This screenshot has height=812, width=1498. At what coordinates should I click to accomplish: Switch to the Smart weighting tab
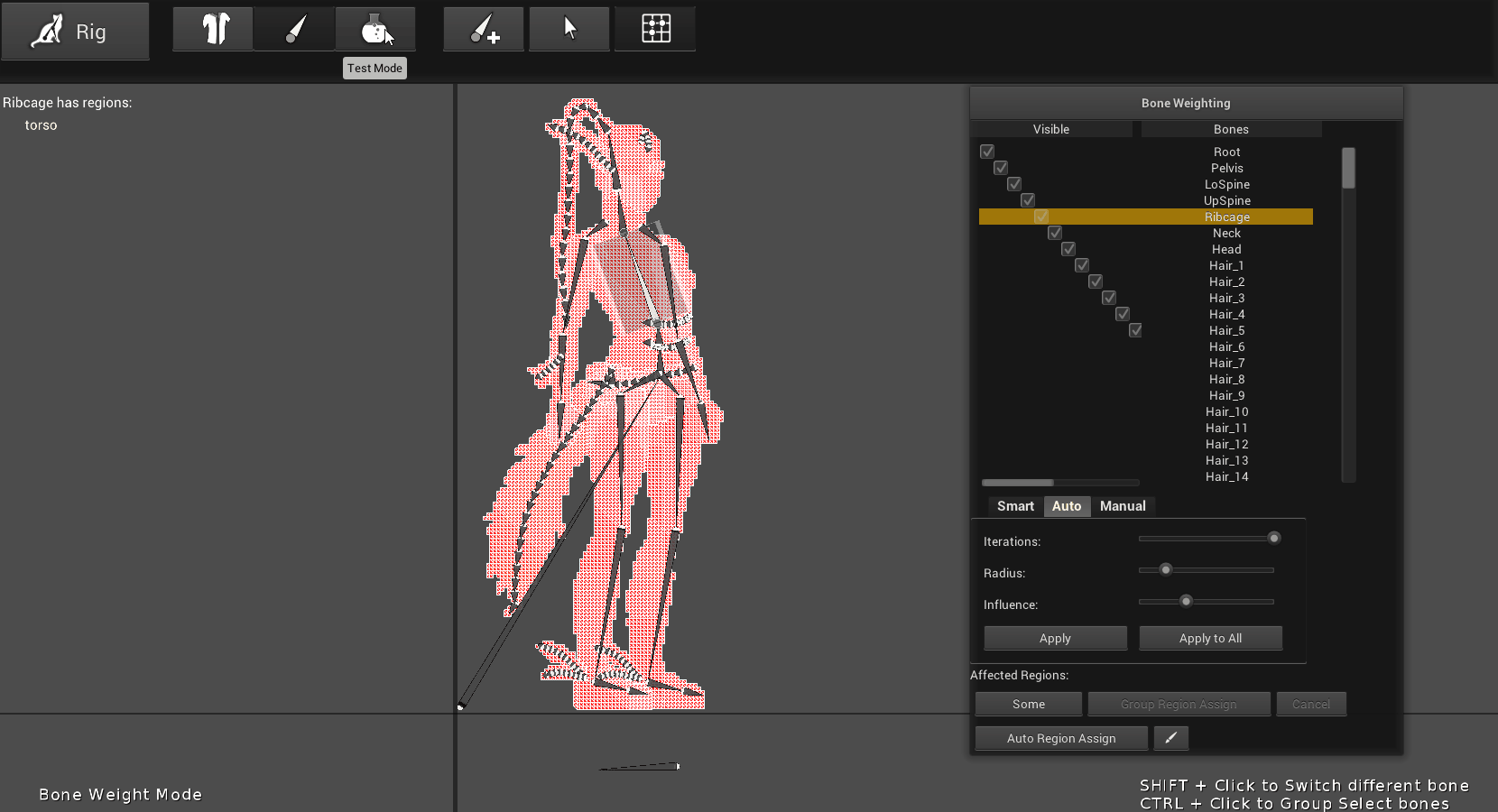(x=1015, y=506)
